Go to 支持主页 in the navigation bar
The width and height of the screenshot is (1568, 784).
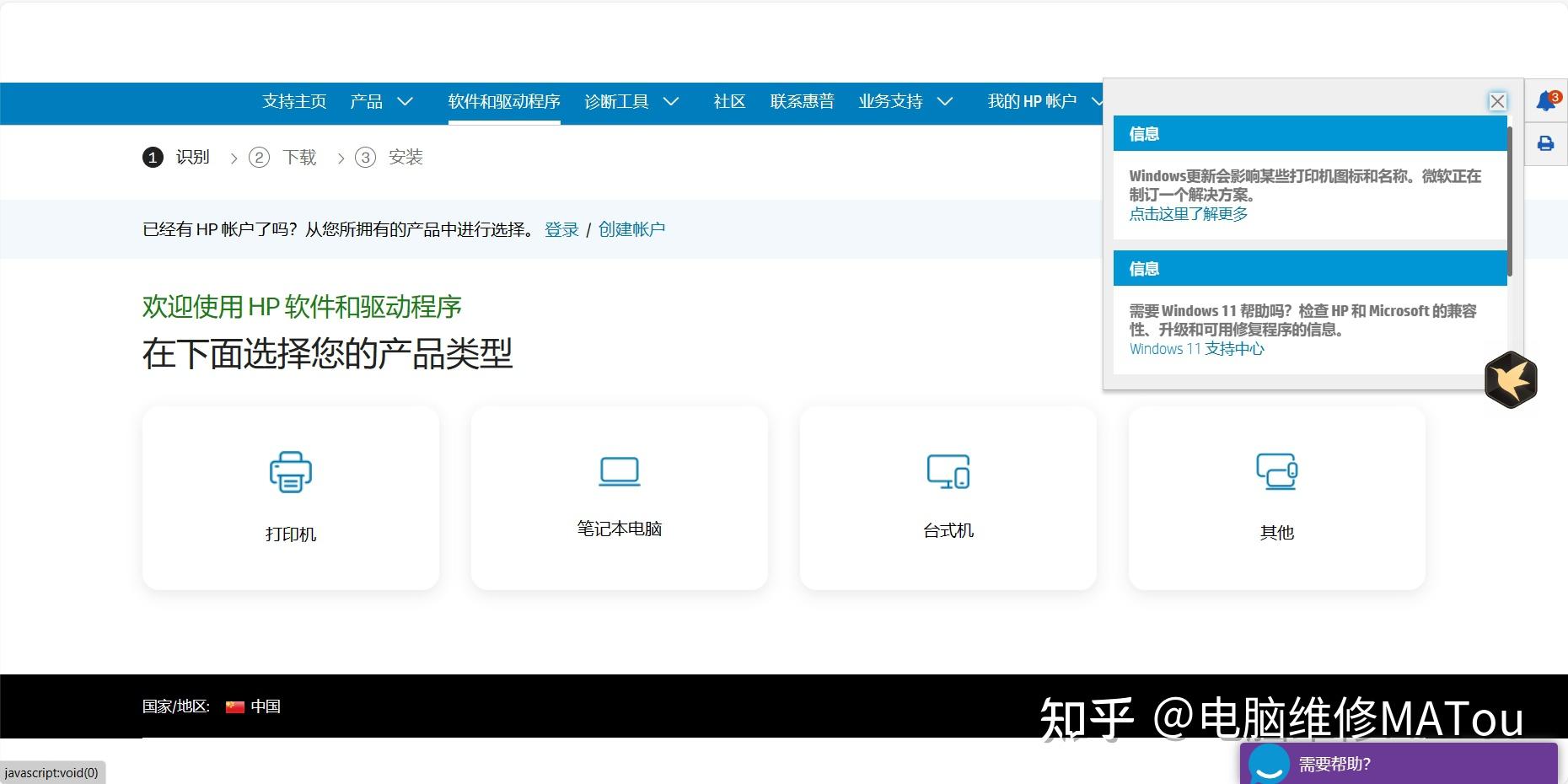tap(294, 102)
